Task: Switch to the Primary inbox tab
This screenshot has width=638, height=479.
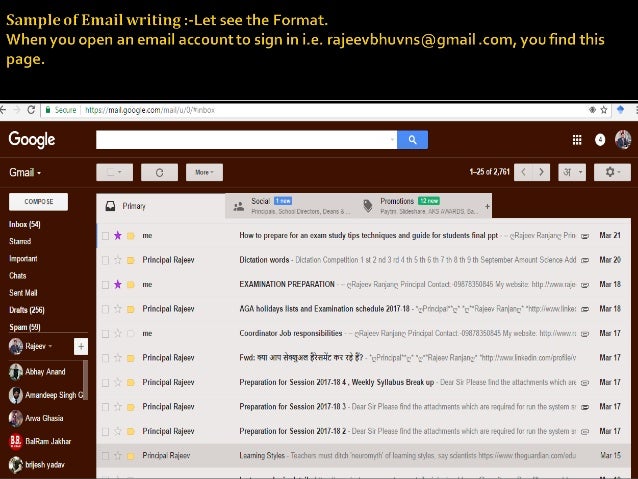Action: (x=161, y=206)
